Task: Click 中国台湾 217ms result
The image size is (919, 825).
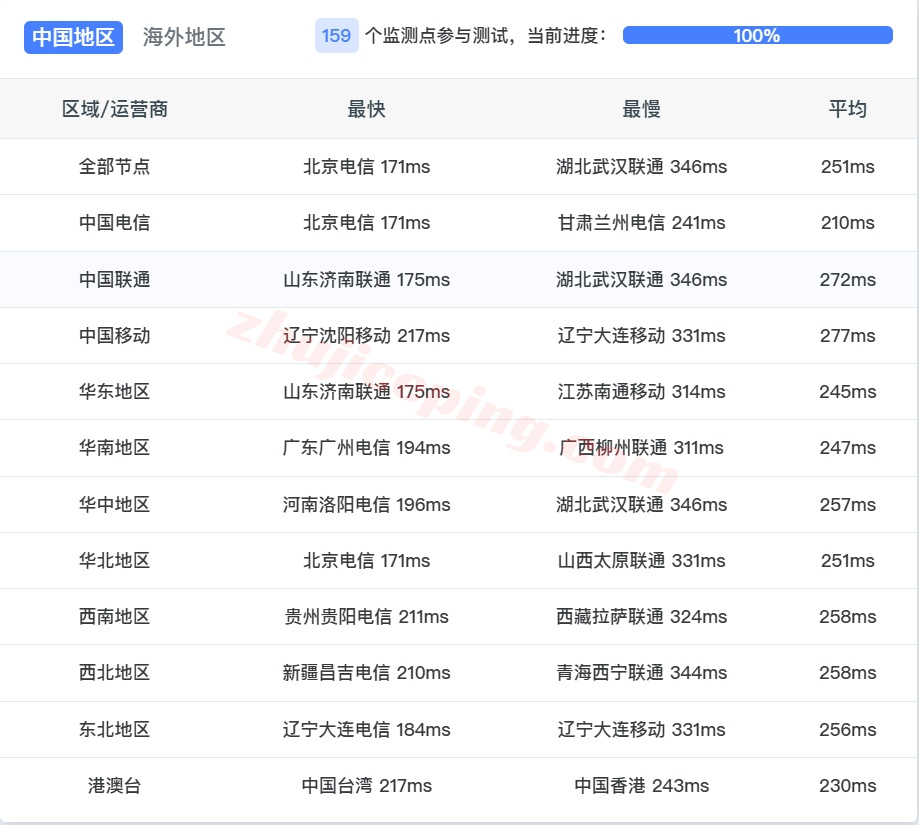Action: pyautogui.click(x=367, y=786)
